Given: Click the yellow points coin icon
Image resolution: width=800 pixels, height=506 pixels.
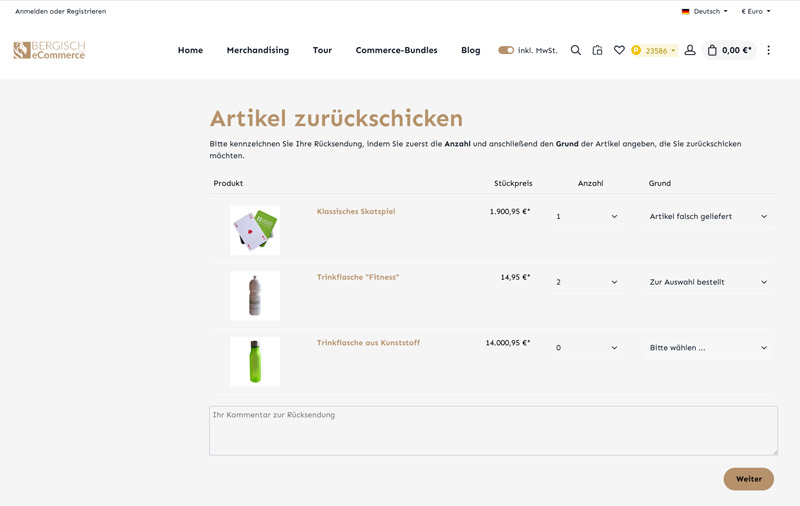Looking at the screenshot, I should pos(636,50).
